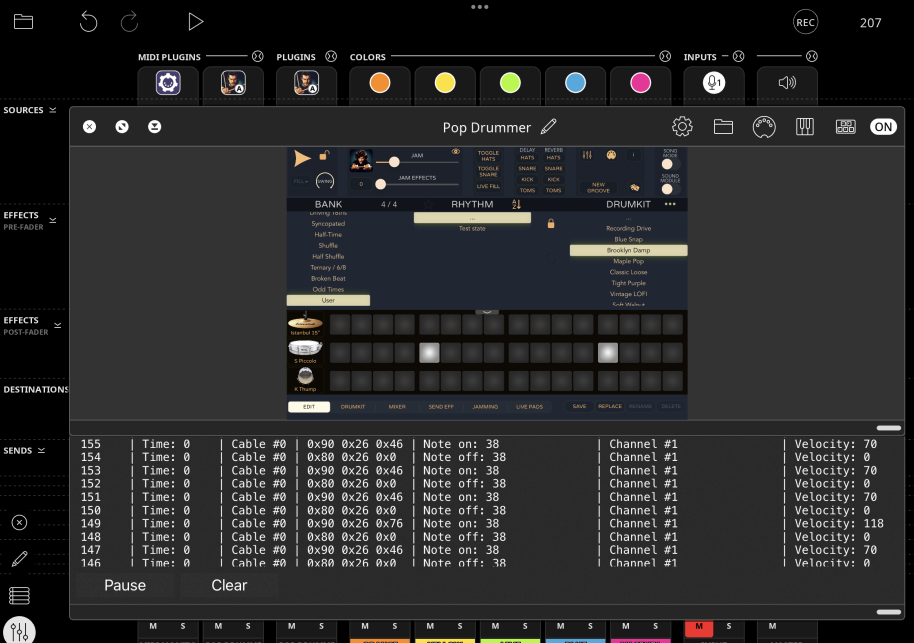
Task: Trigger LIVE FILL
Action: pos(488,187)
